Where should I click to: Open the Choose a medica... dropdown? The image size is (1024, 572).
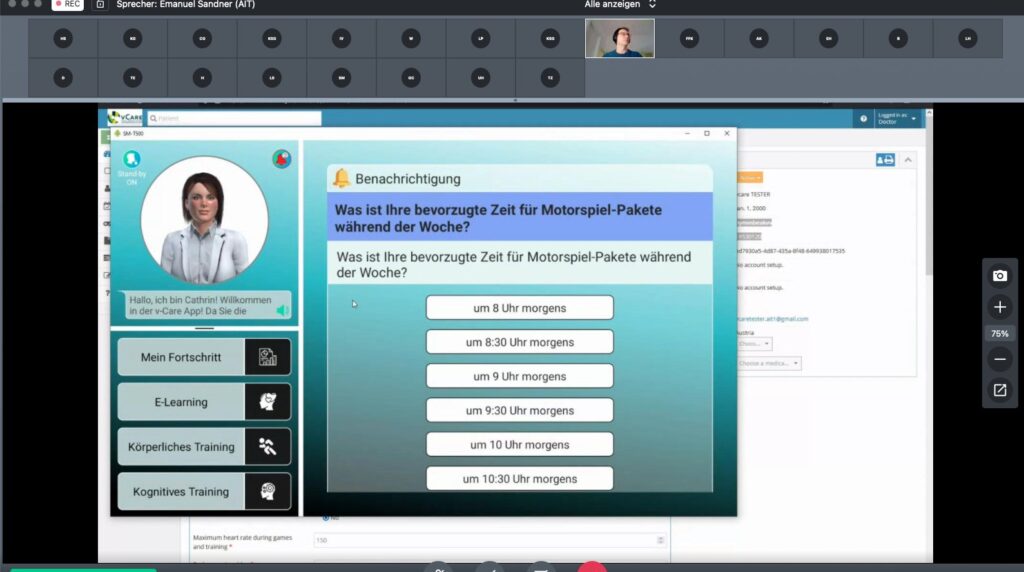click(x=769, y=363)
